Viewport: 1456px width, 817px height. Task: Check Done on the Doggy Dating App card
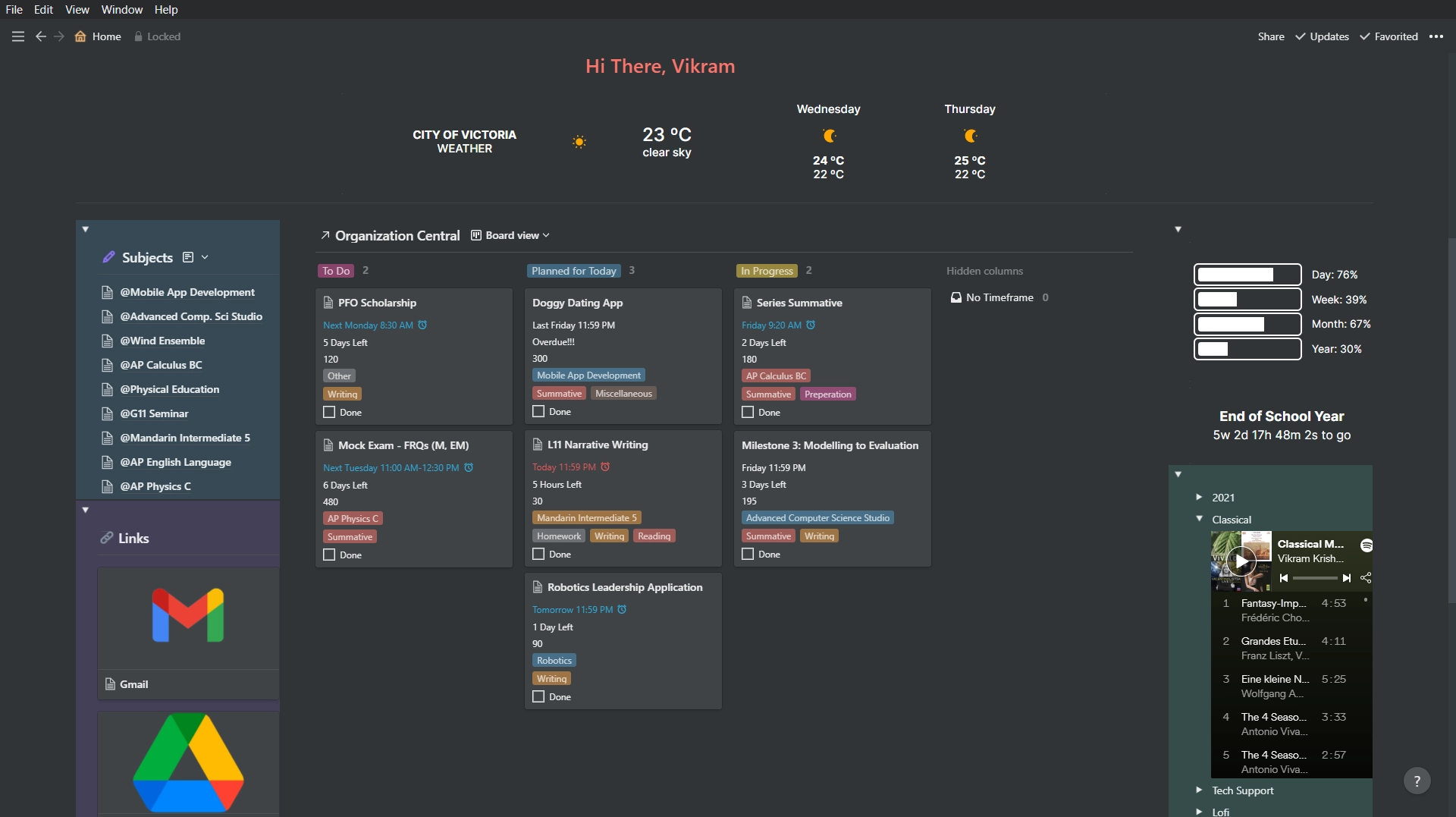pyautogui.click(x=538, y=411)
